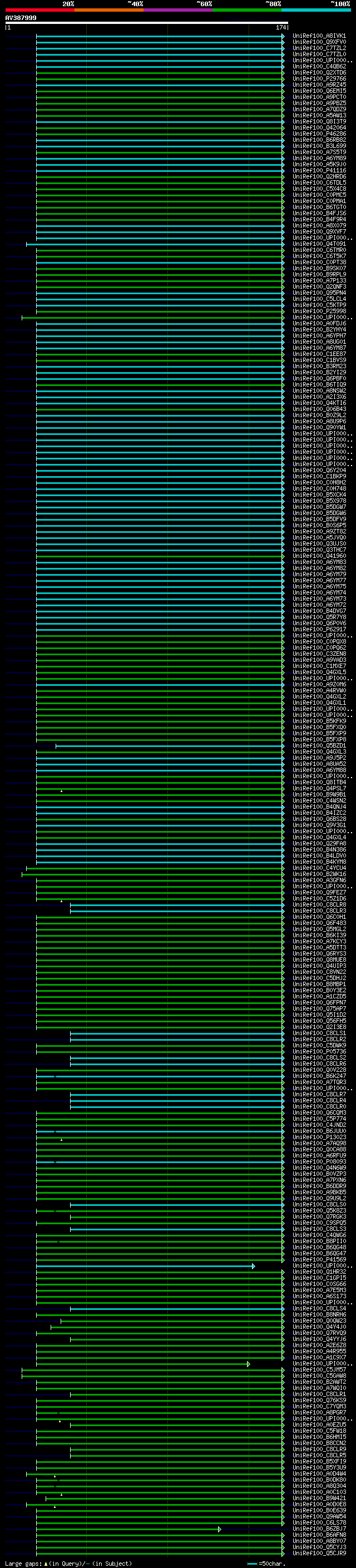The height and width of the screenshot is (1568, 356).
Task: Select hit label UniRef100_B6K247
Action: point(319,1076)
